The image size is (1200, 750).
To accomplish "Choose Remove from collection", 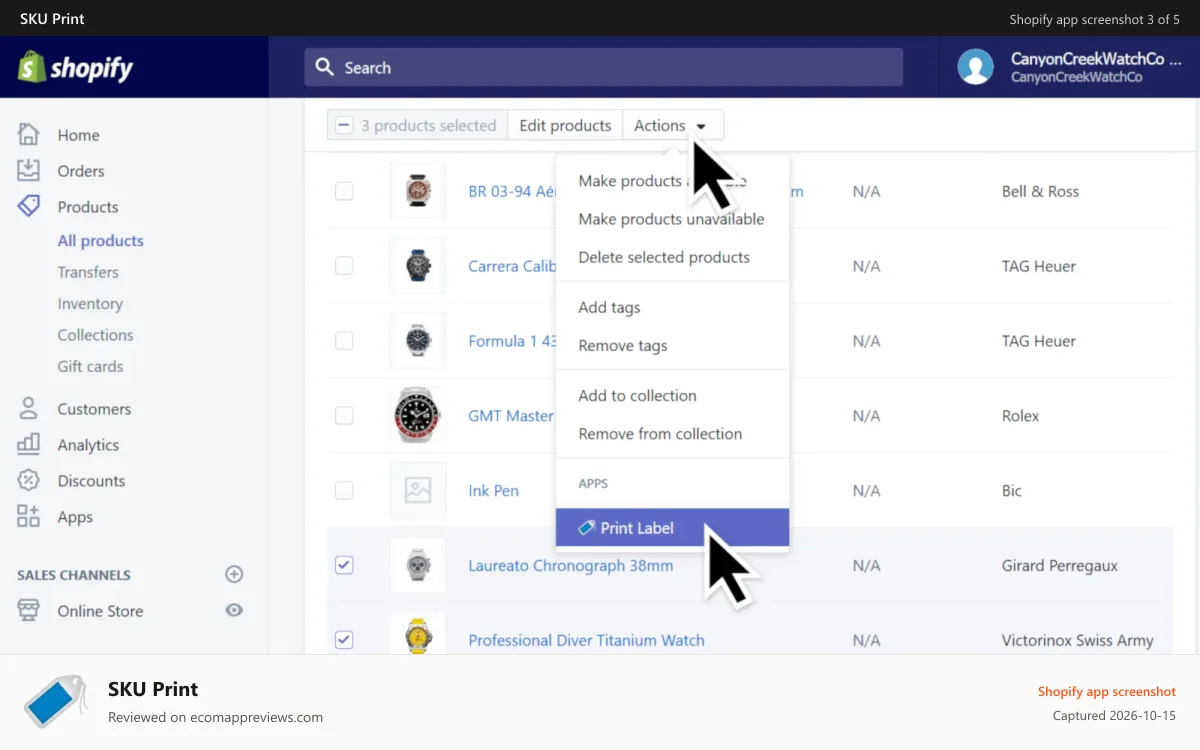I will click(x=660, y=434).
